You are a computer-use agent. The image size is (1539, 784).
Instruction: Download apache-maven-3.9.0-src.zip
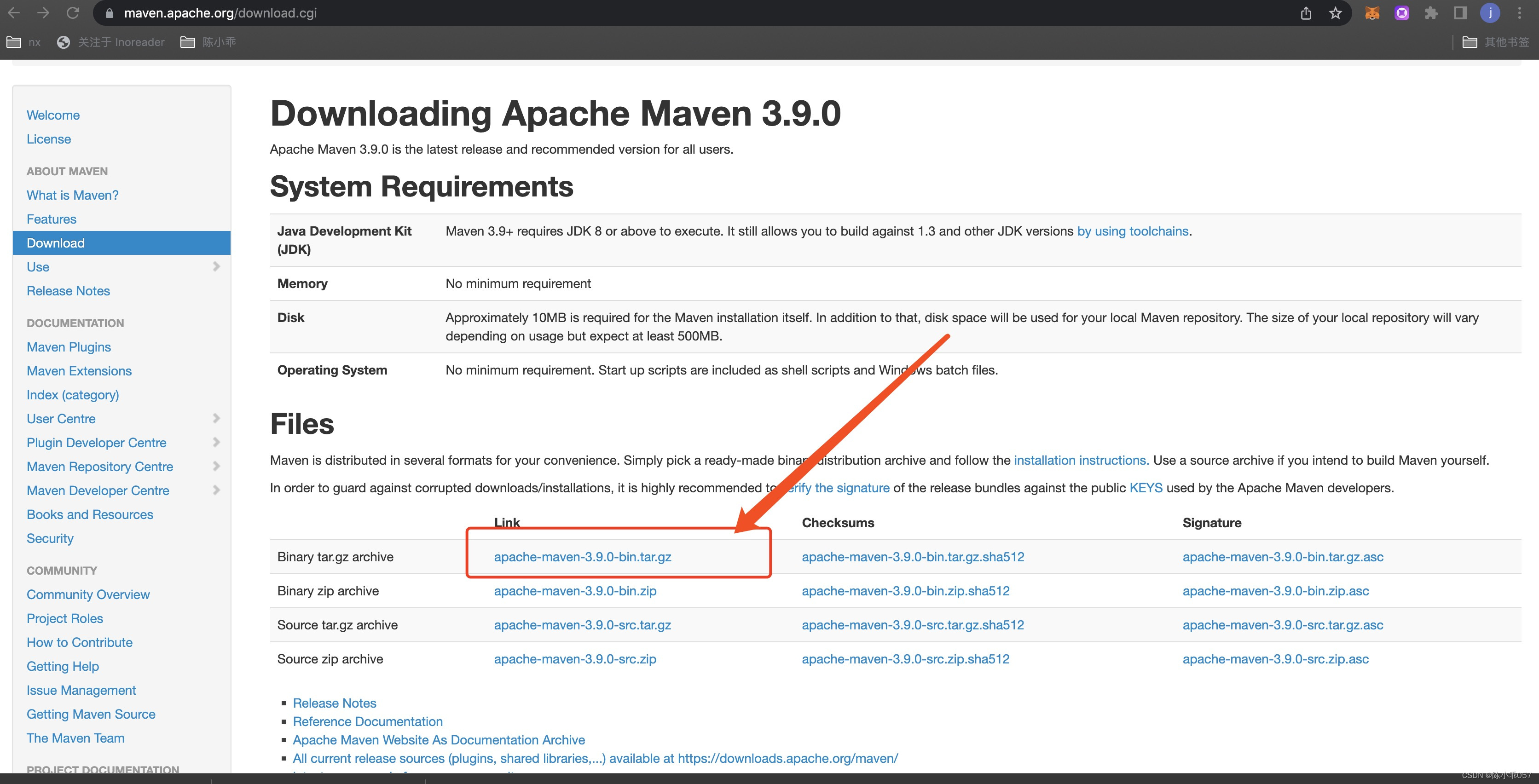575,658
